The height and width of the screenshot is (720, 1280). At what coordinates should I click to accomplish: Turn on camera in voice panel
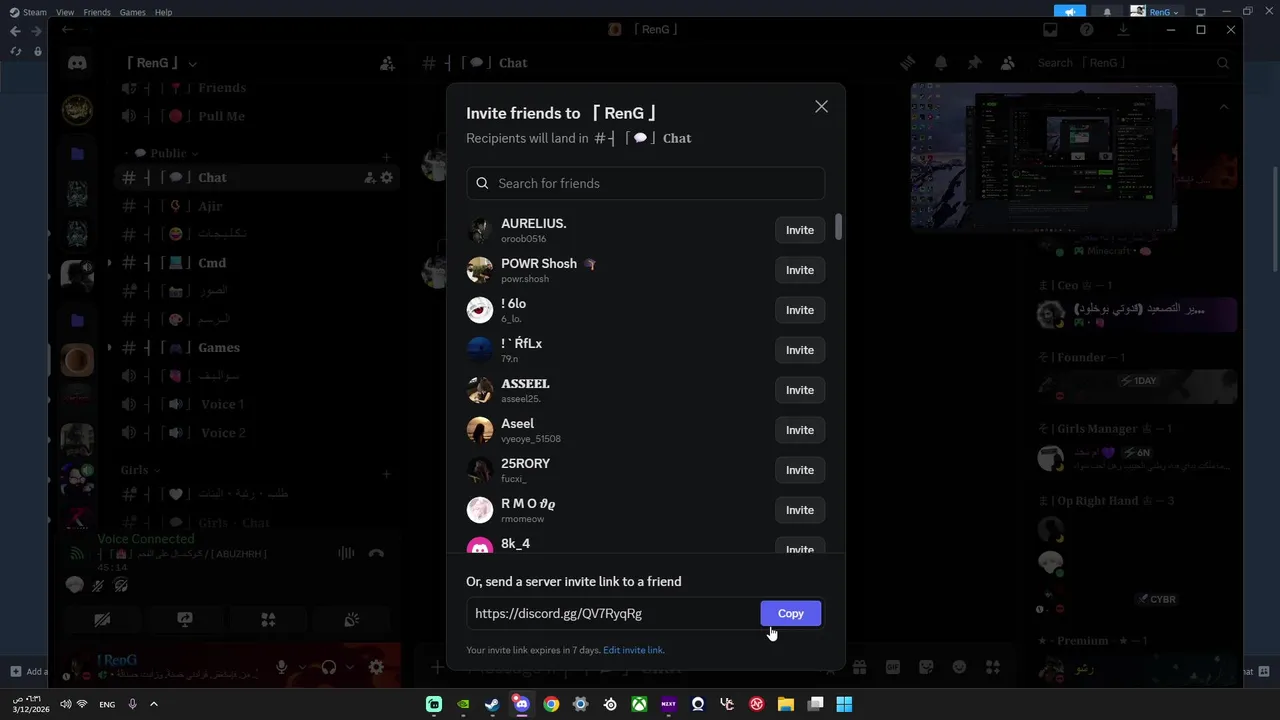102,620
